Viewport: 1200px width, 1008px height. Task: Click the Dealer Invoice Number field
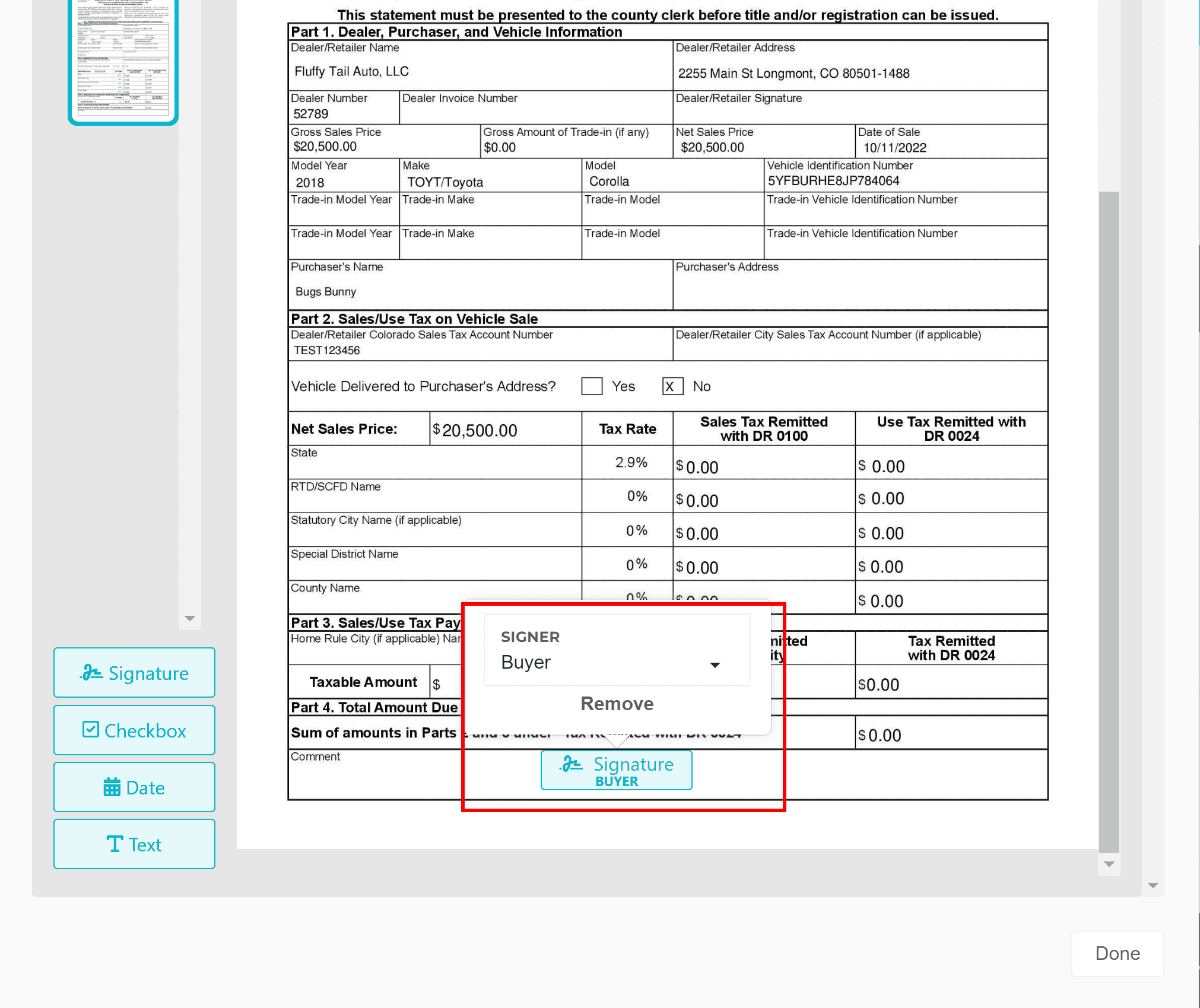click(535, 113)
